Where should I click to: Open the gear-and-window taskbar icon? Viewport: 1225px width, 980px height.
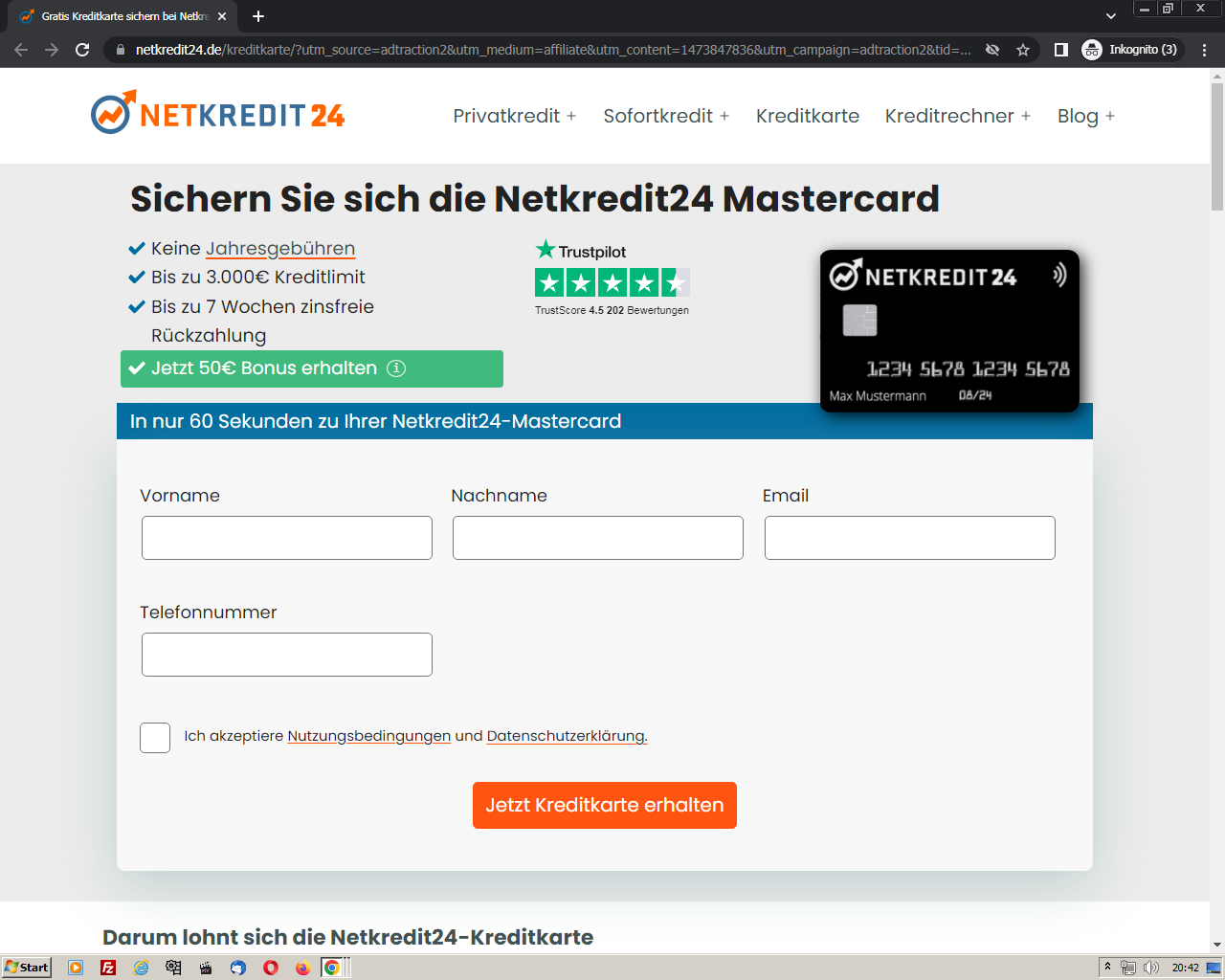pyautogui.click(x=173, y=968)
